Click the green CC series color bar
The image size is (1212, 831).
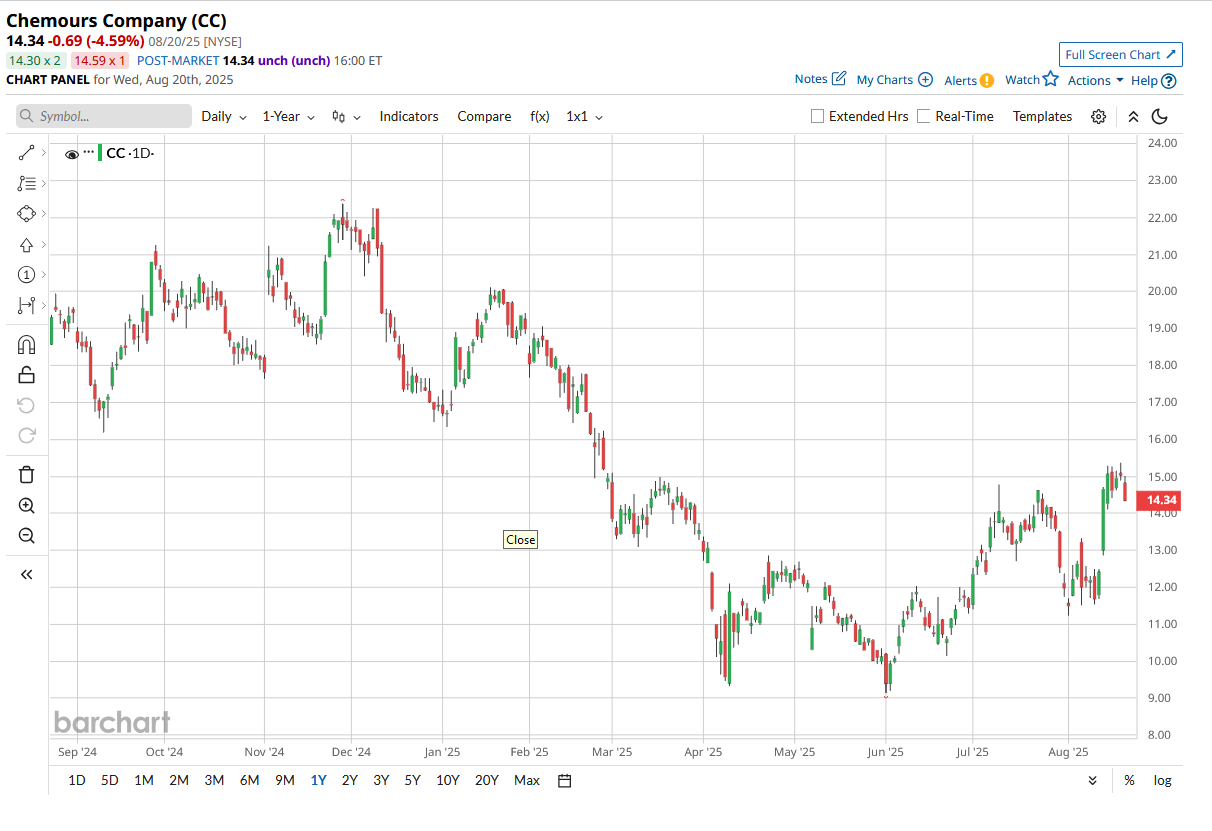coord(100,153)
